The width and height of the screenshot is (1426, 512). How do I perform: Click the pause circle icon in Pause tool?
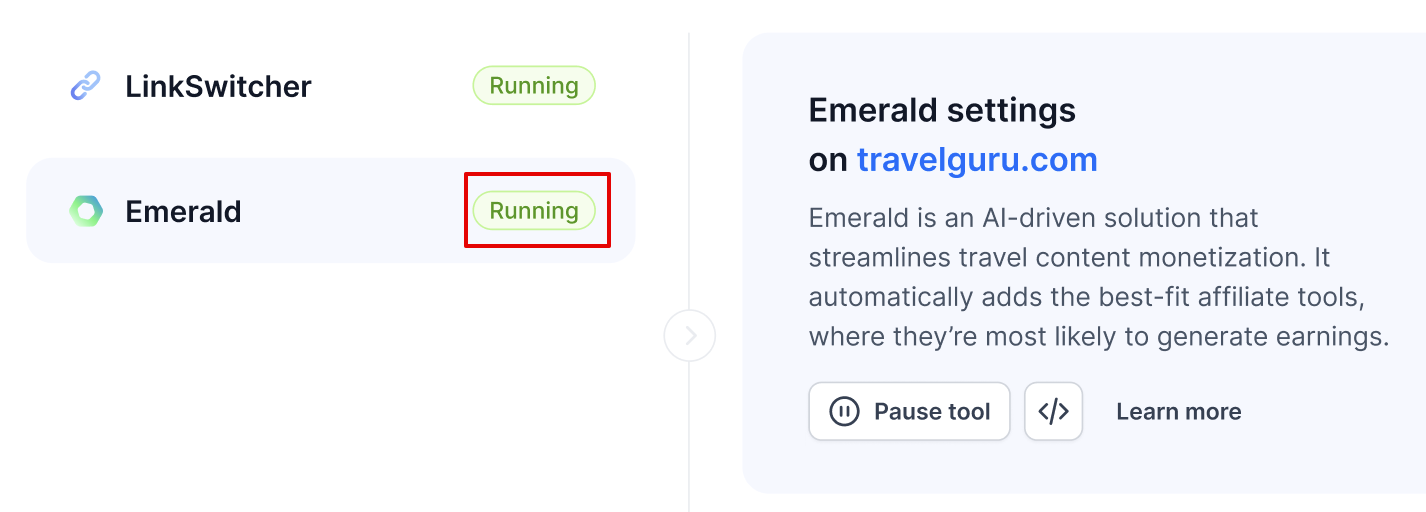click(845, 411)
